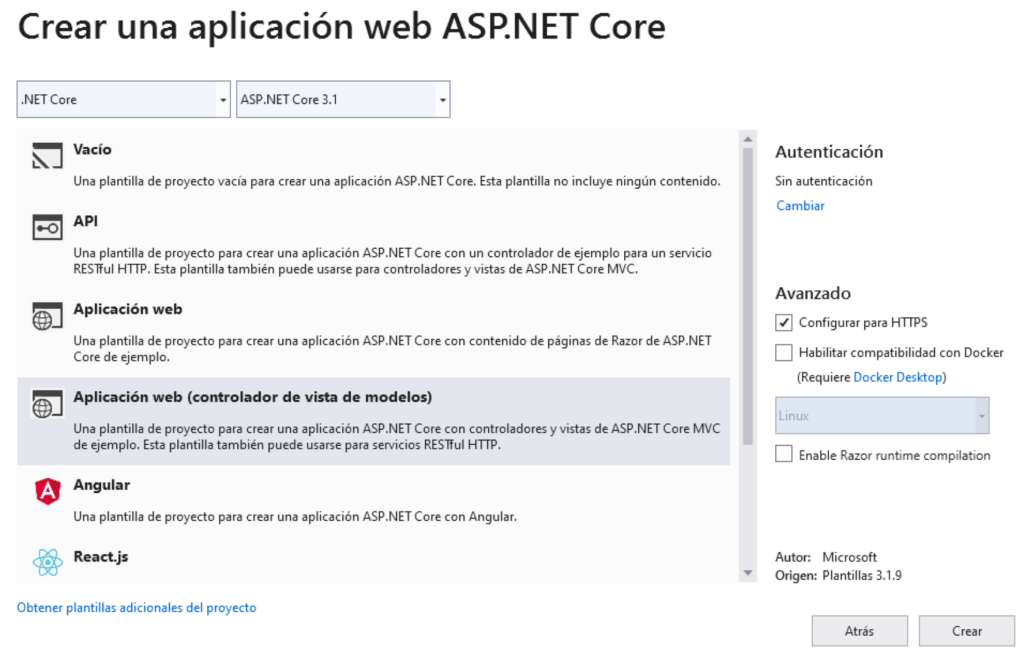Image resolution: width=1023 pixels, height=655 pixels.
Task: Open the ASP.NET Core 3.1 version dropdown
Action: 440,99
